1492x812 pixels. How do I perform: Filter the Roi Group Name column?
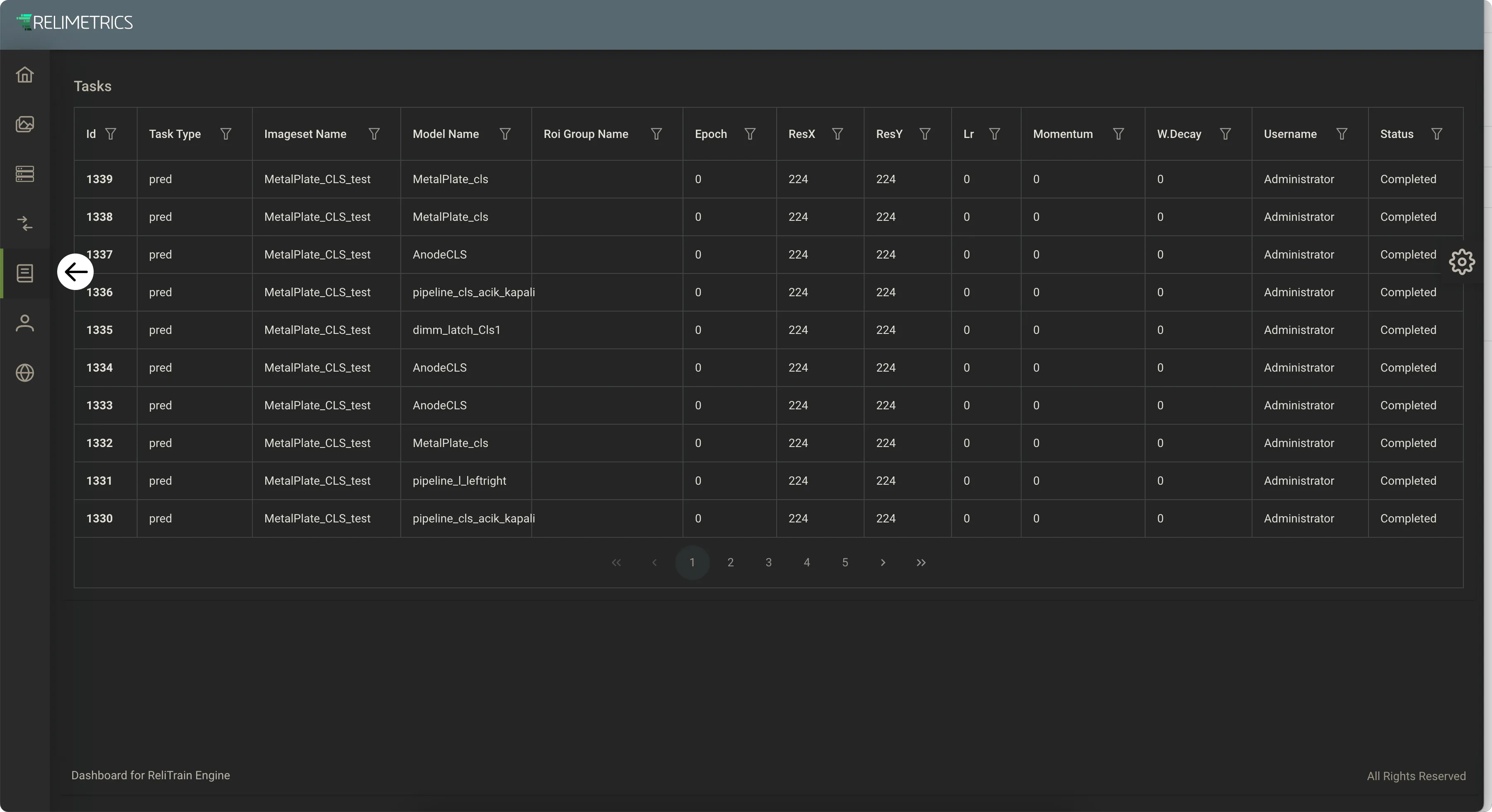coord(656,134)
